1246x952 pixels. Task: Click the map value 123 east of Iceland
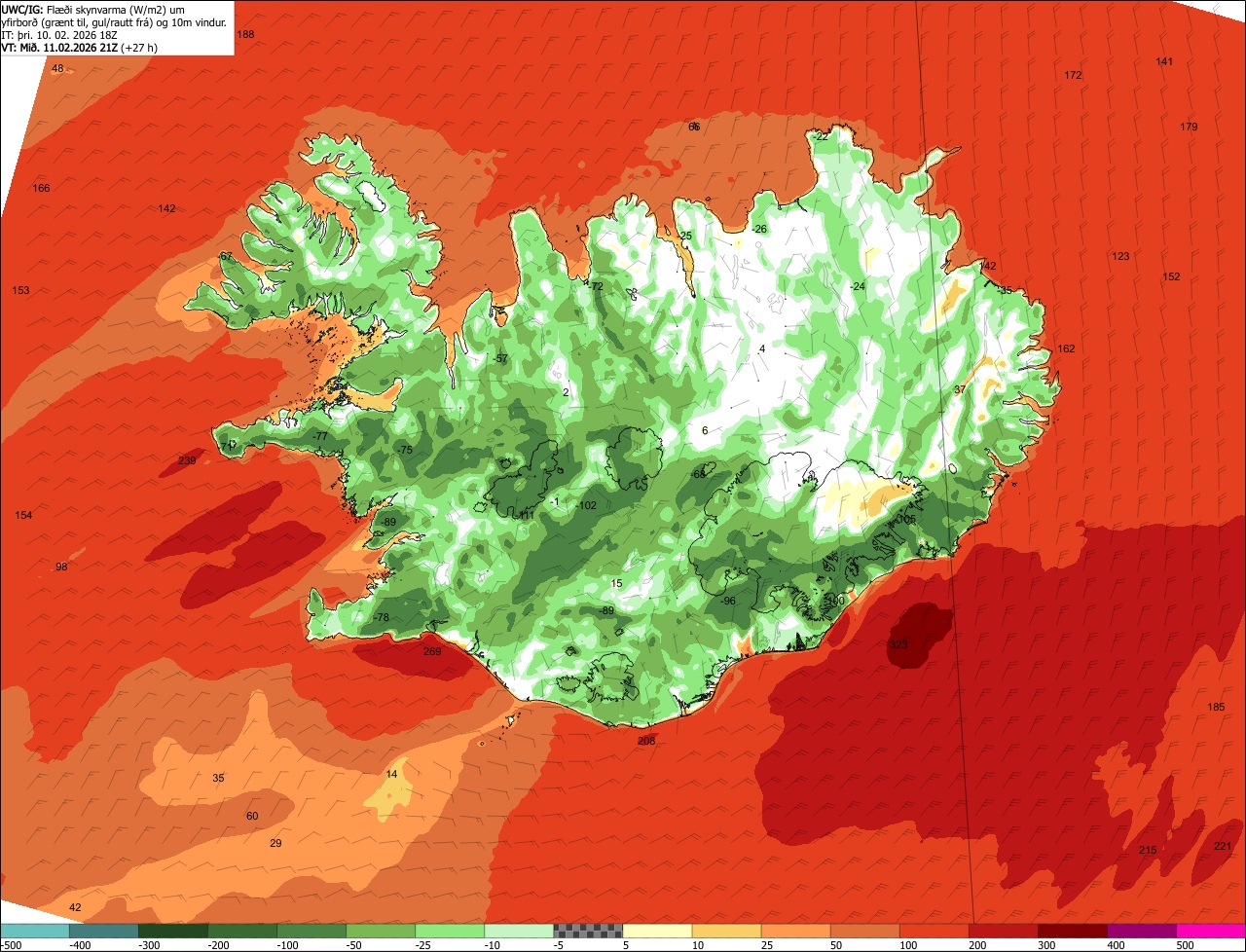pos(1120,256)
